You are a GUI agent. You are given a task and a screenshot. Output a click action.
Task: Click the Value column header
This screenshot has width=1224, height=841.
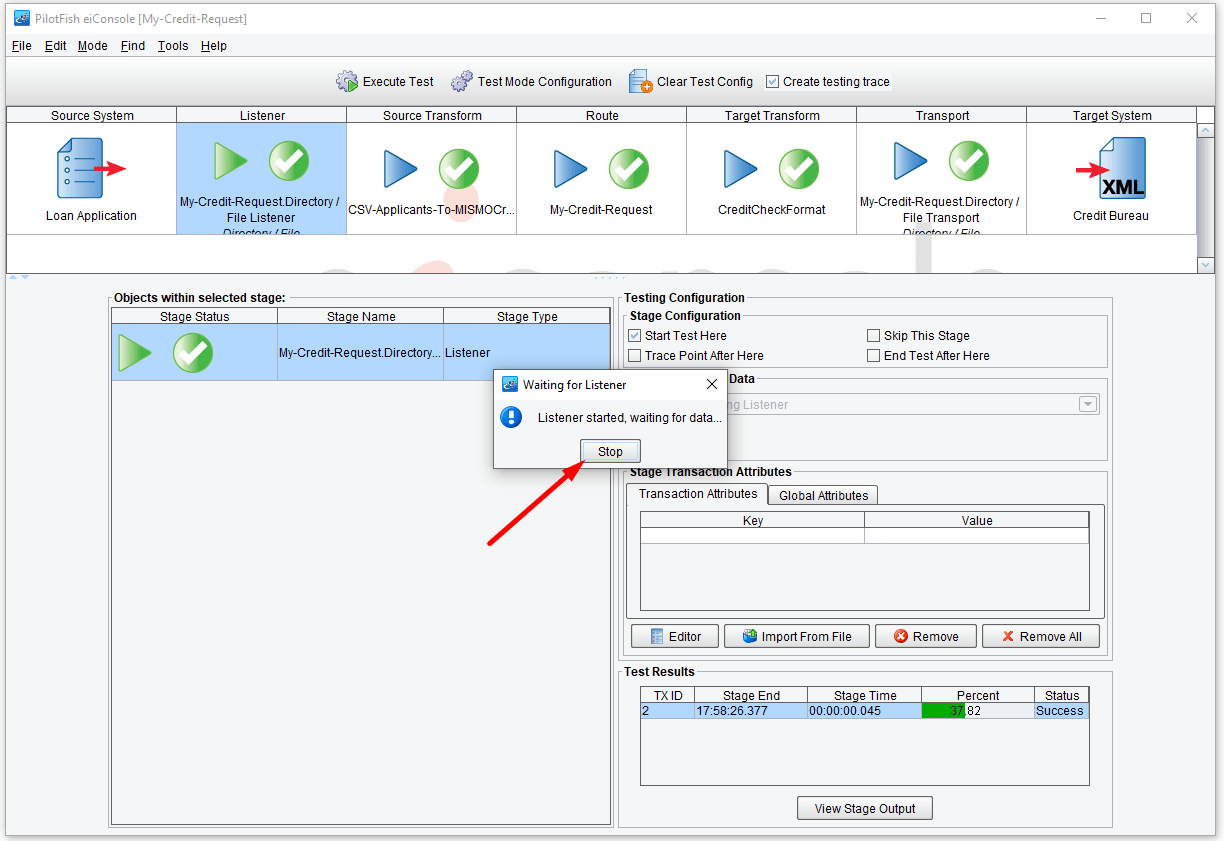(x=977, y=521)
